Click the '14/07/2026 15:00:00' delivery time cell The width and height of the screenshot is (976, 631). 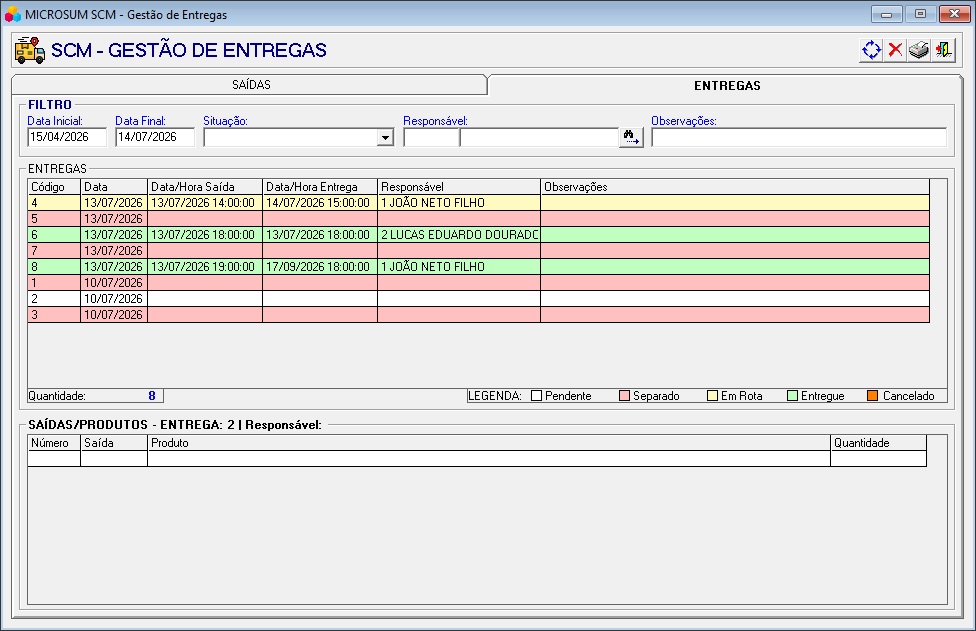pyautogui.click(x=320, y=203)
